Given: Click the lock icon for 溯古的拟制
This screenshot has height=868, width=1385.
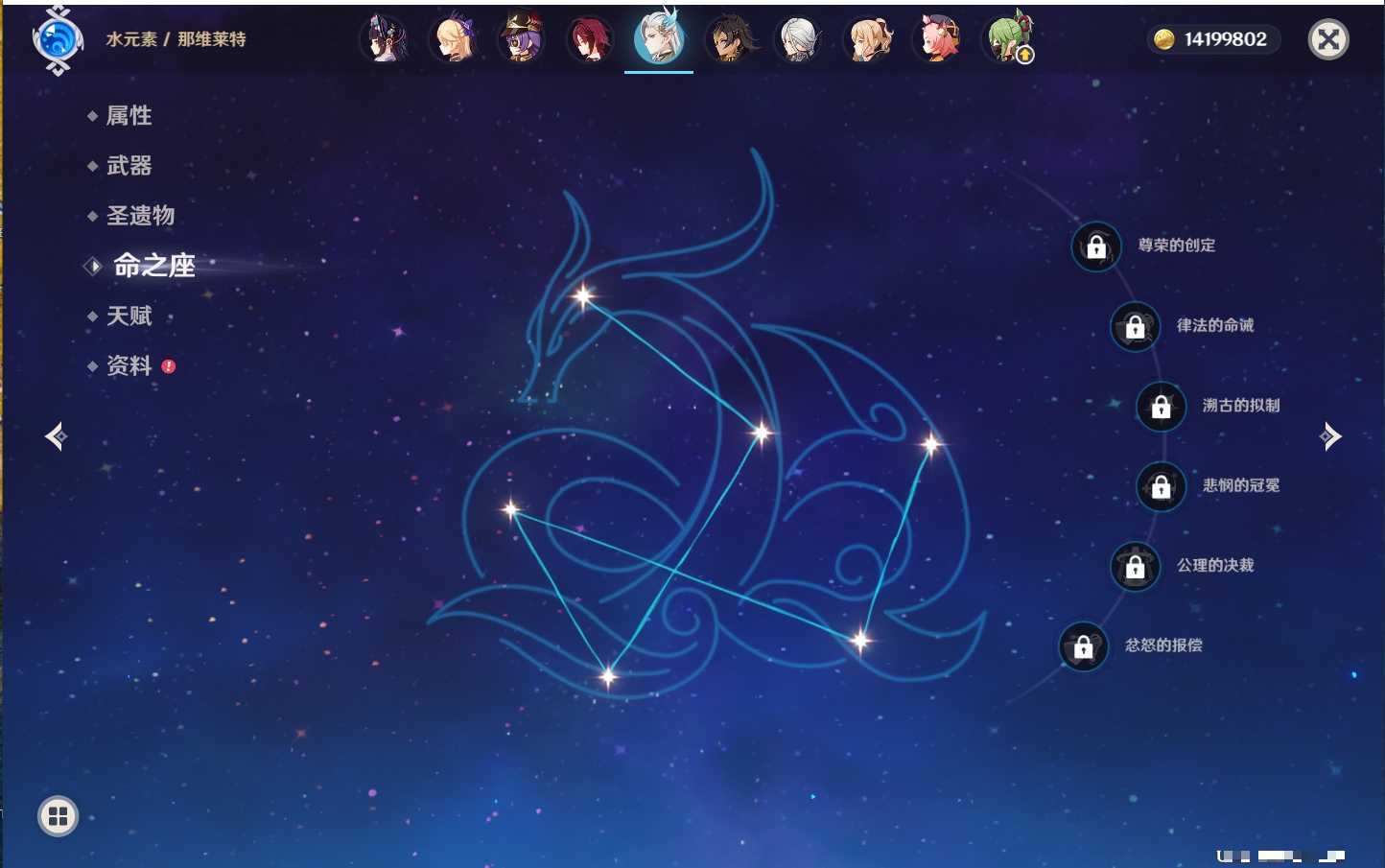Looking at the screenshot, I should pyautogui.click(x=1162, y=406).
